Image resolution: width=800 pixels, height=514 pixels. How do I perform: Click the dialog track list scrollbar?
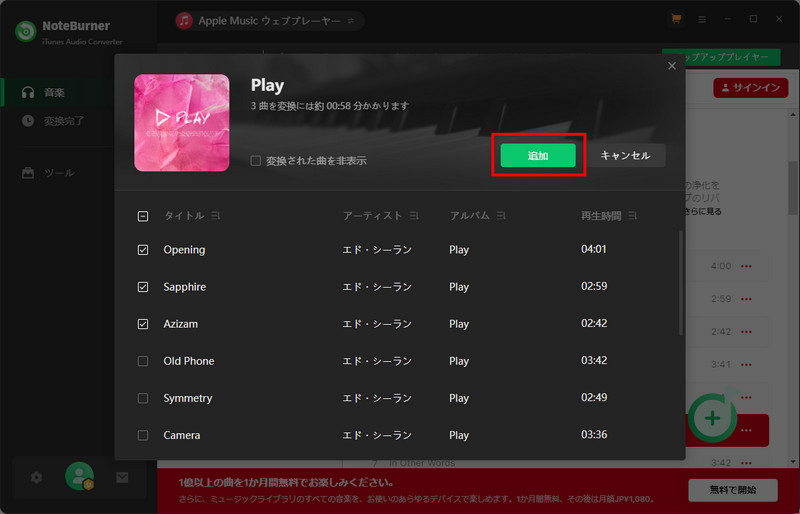pos(681,283)
